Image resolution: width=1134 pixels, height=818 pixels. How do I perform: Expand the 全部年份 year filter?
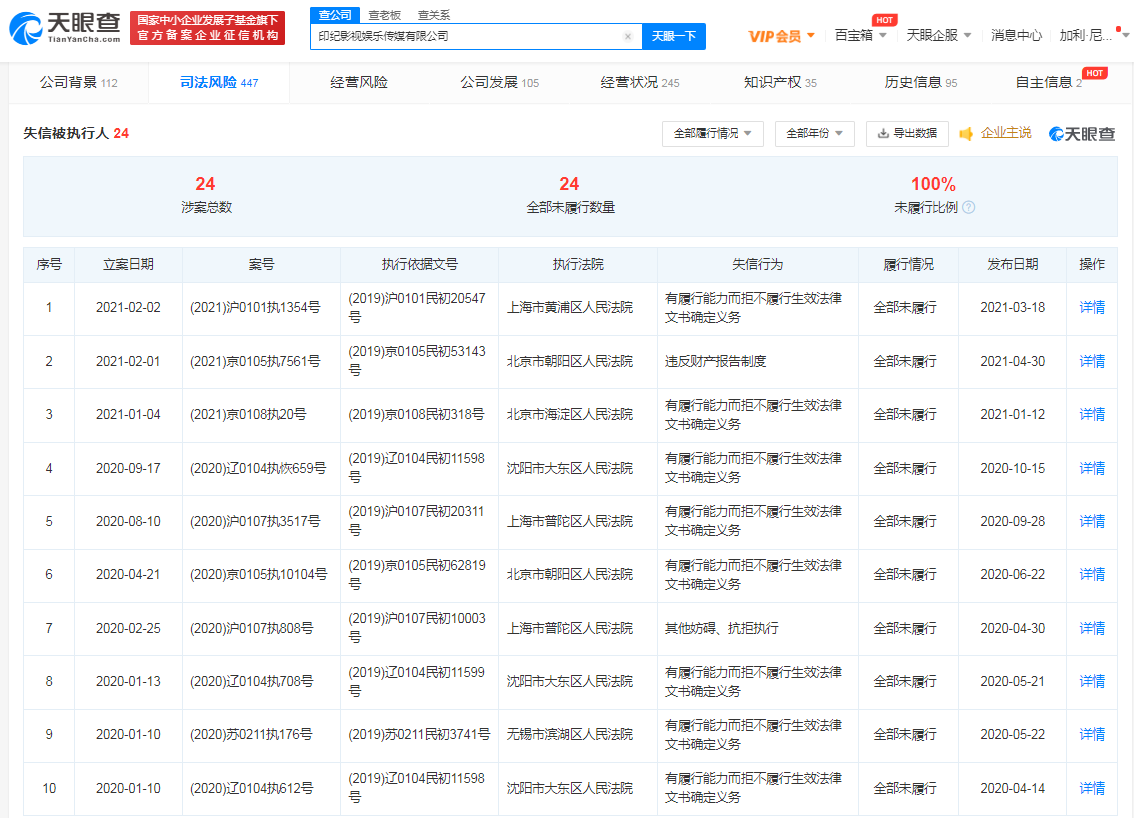pos(813,133)
